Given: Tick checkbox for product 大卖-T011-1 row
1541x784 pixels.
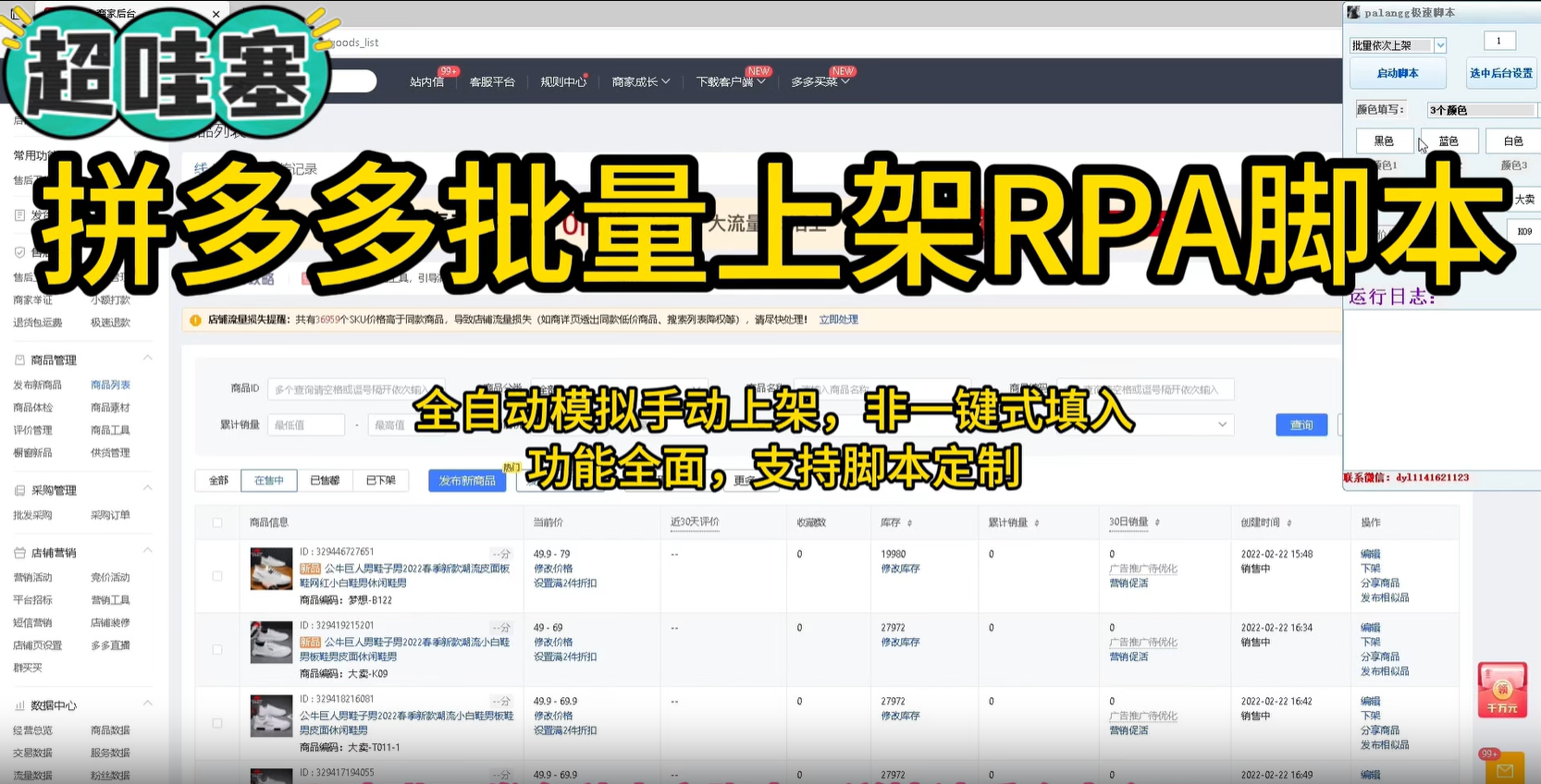Looking at the screenshot, I should tap(217, 723).
